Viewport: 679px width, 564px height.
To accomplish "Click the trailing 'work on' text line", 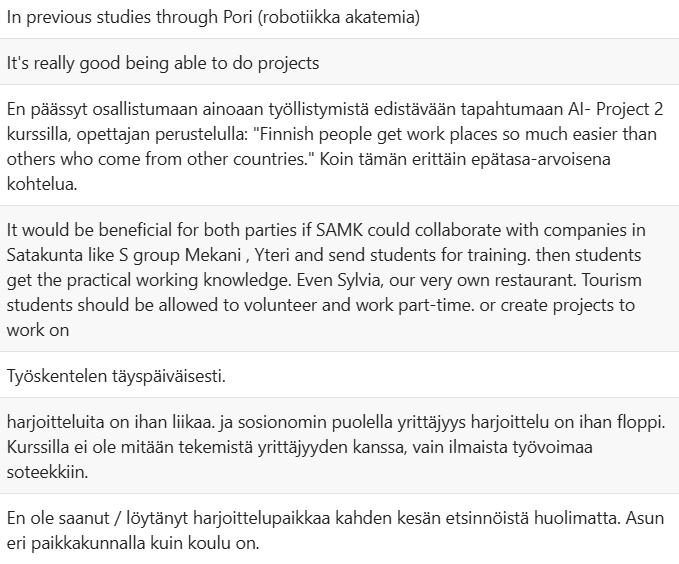I will pos(38,331).
